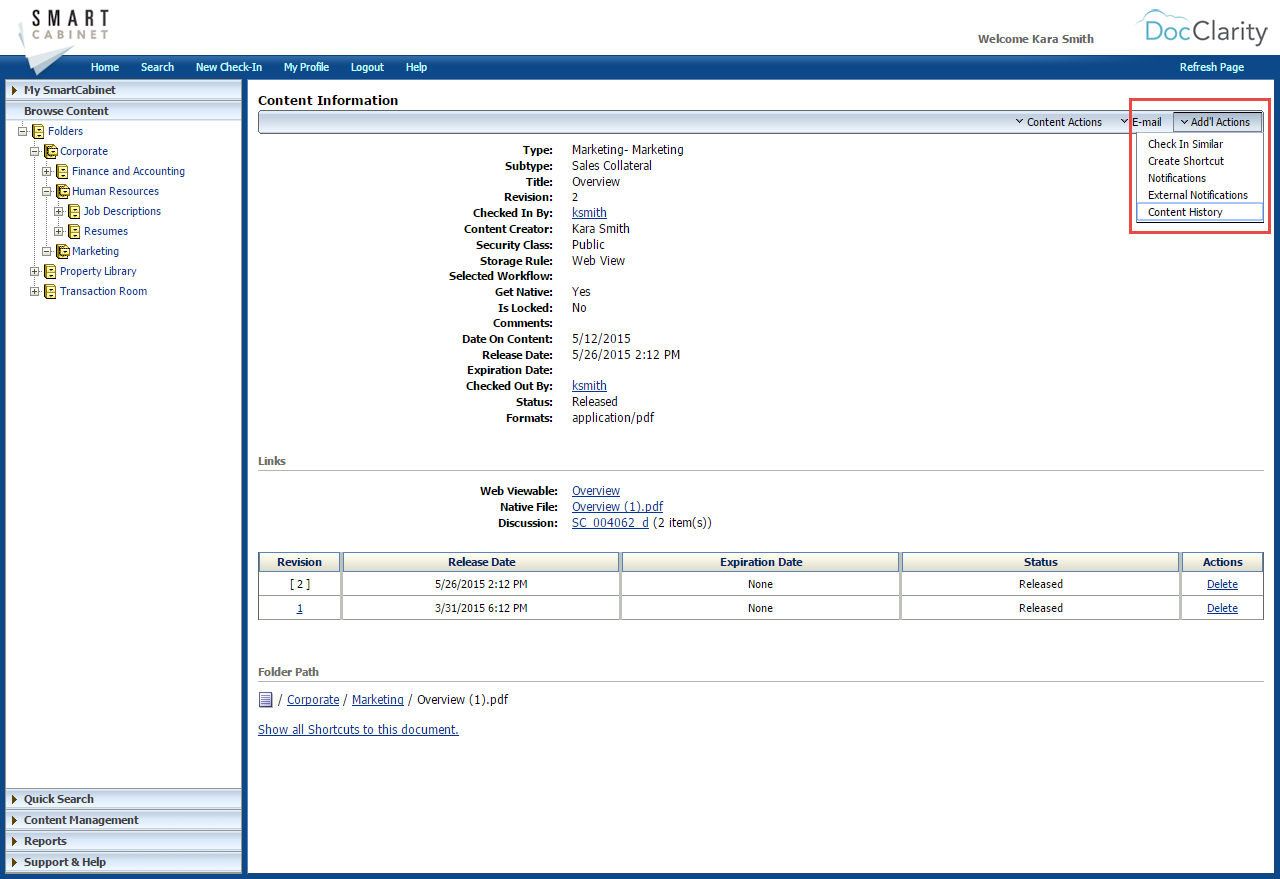Image resolution: width=1280 pixels, height=879 pixels.
Task: Open the New Check-In navigation item
Action: [x=228, y=67]
